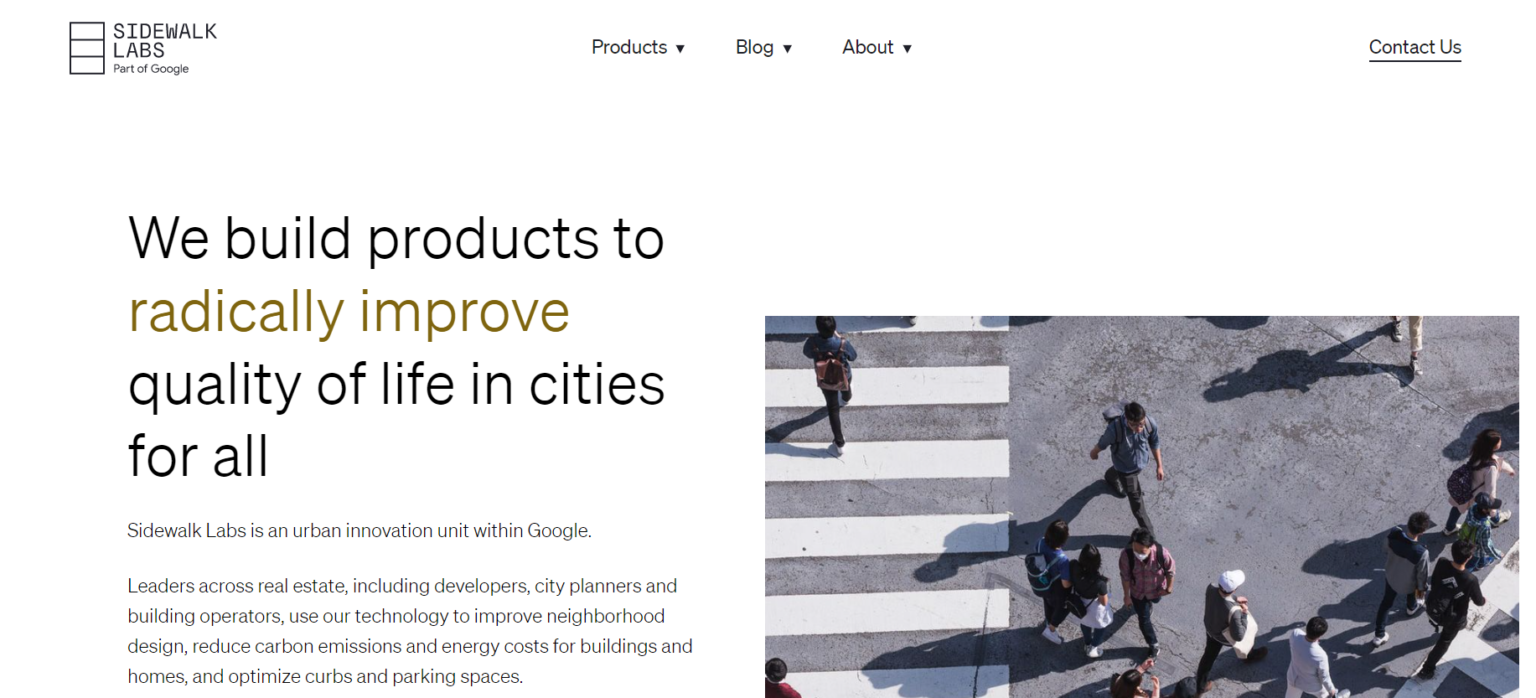
Task: Click the pedestrian with the red backpack
Action: [830, 370]
